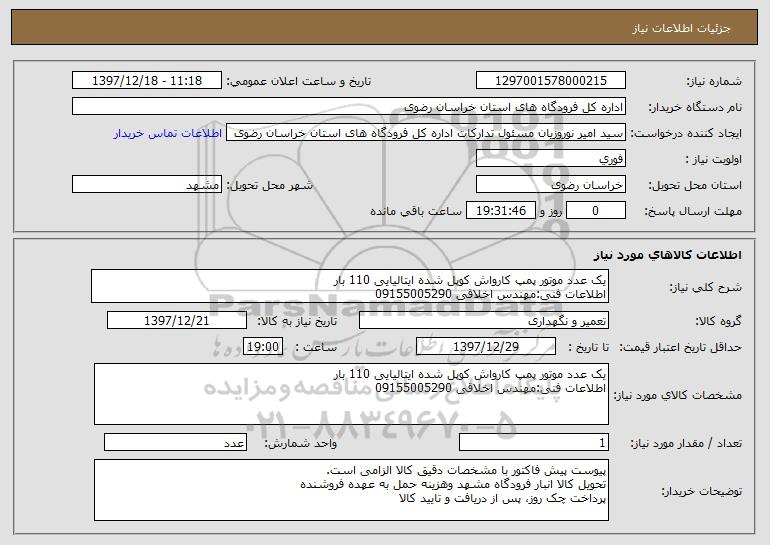The width and height of the screenshot is (770, 545).
Task: Select the label نام دستگاه خریدار
Action: (695, 107)
